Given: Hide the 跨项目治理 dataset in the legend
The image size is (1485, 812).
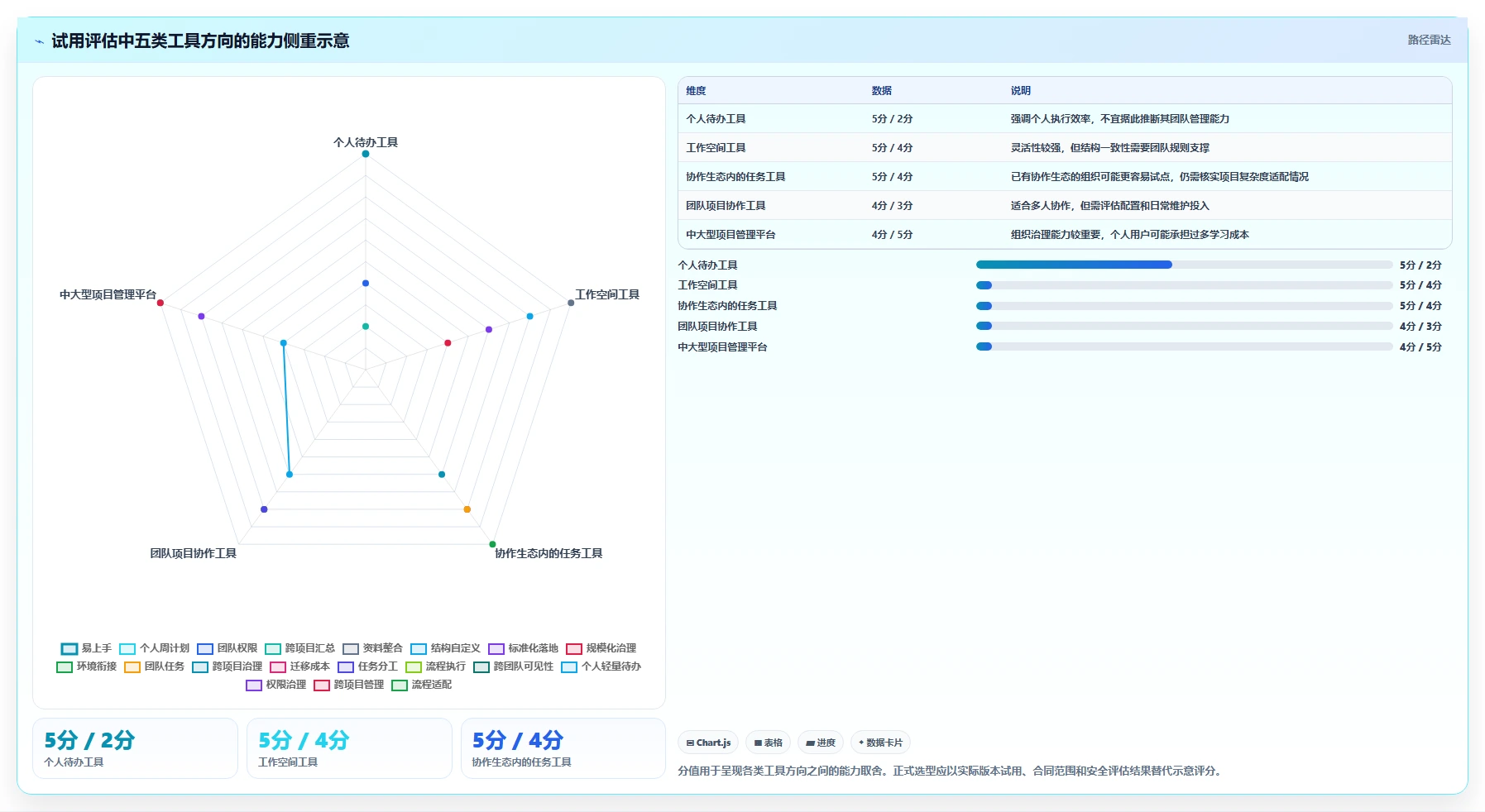Looking at the screenshot, I should coord(228,666).
